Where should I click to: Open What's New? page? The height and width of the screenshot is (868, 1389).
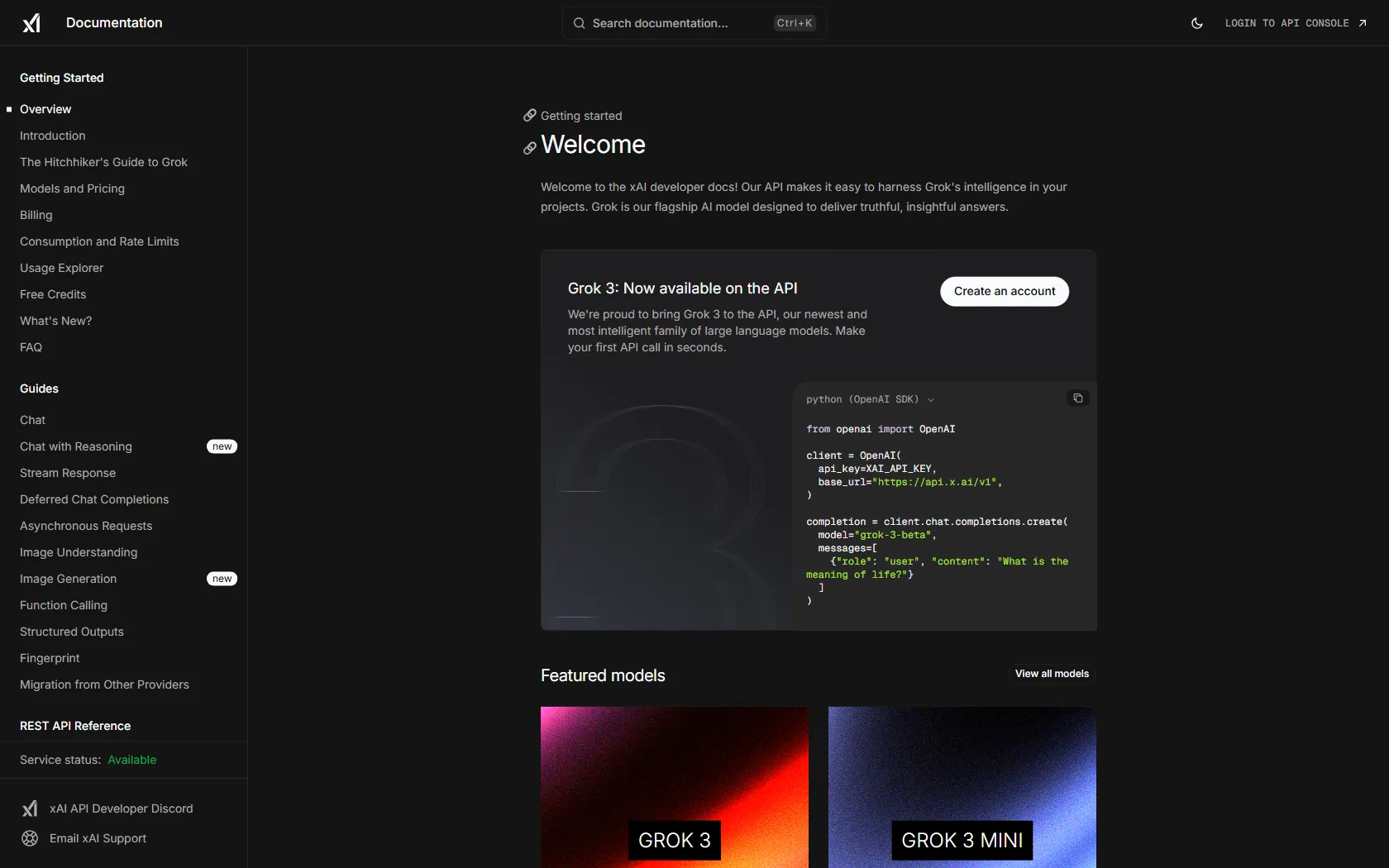(56, 321)
